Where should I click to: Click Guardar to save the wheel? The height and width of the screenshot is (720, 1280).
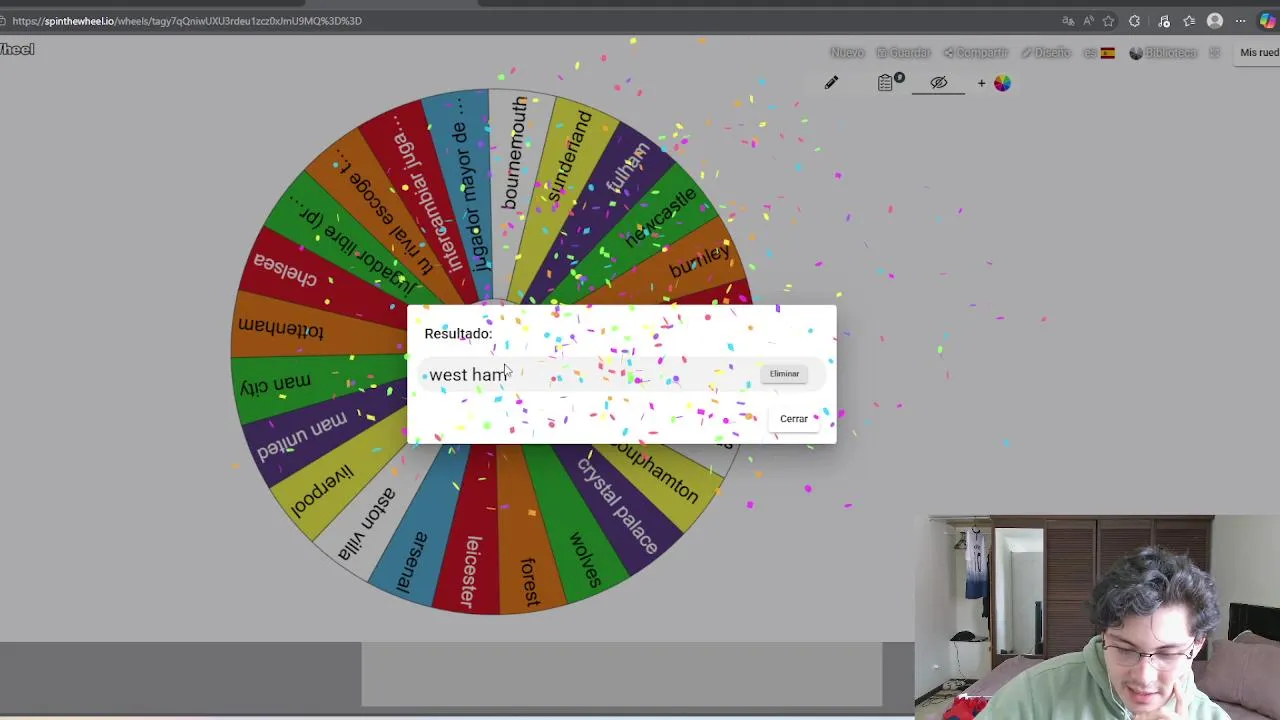(903, 52)
